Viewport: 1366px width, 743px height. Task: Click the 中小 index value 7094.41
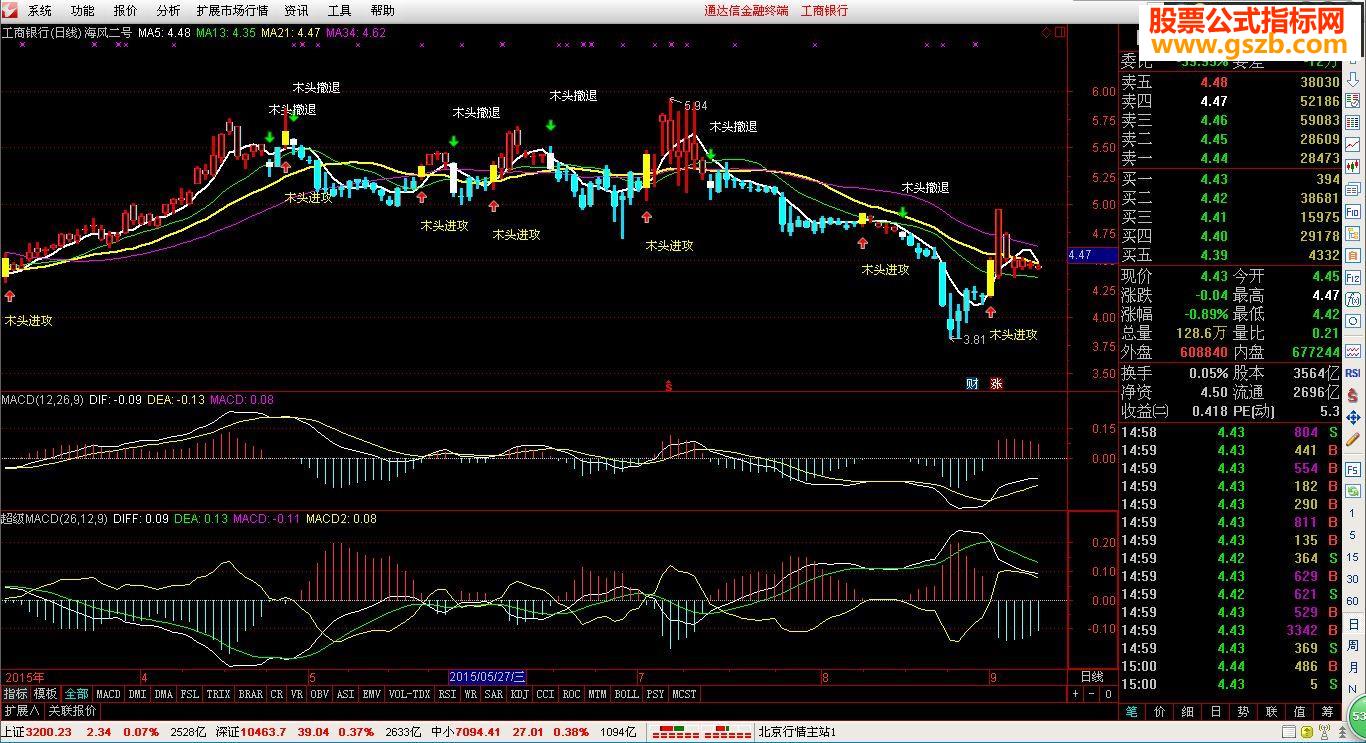[x=478, y=733]
